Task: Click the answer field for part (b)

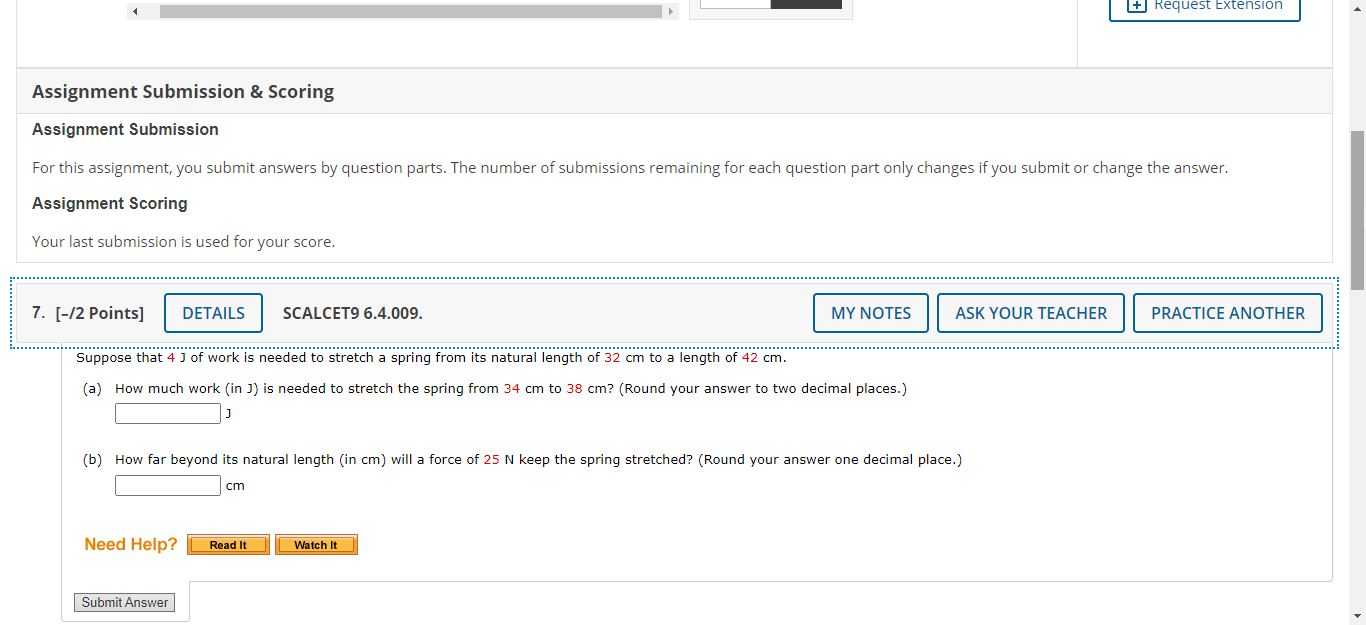Action: pyautogui.click(x=167, y=484)
